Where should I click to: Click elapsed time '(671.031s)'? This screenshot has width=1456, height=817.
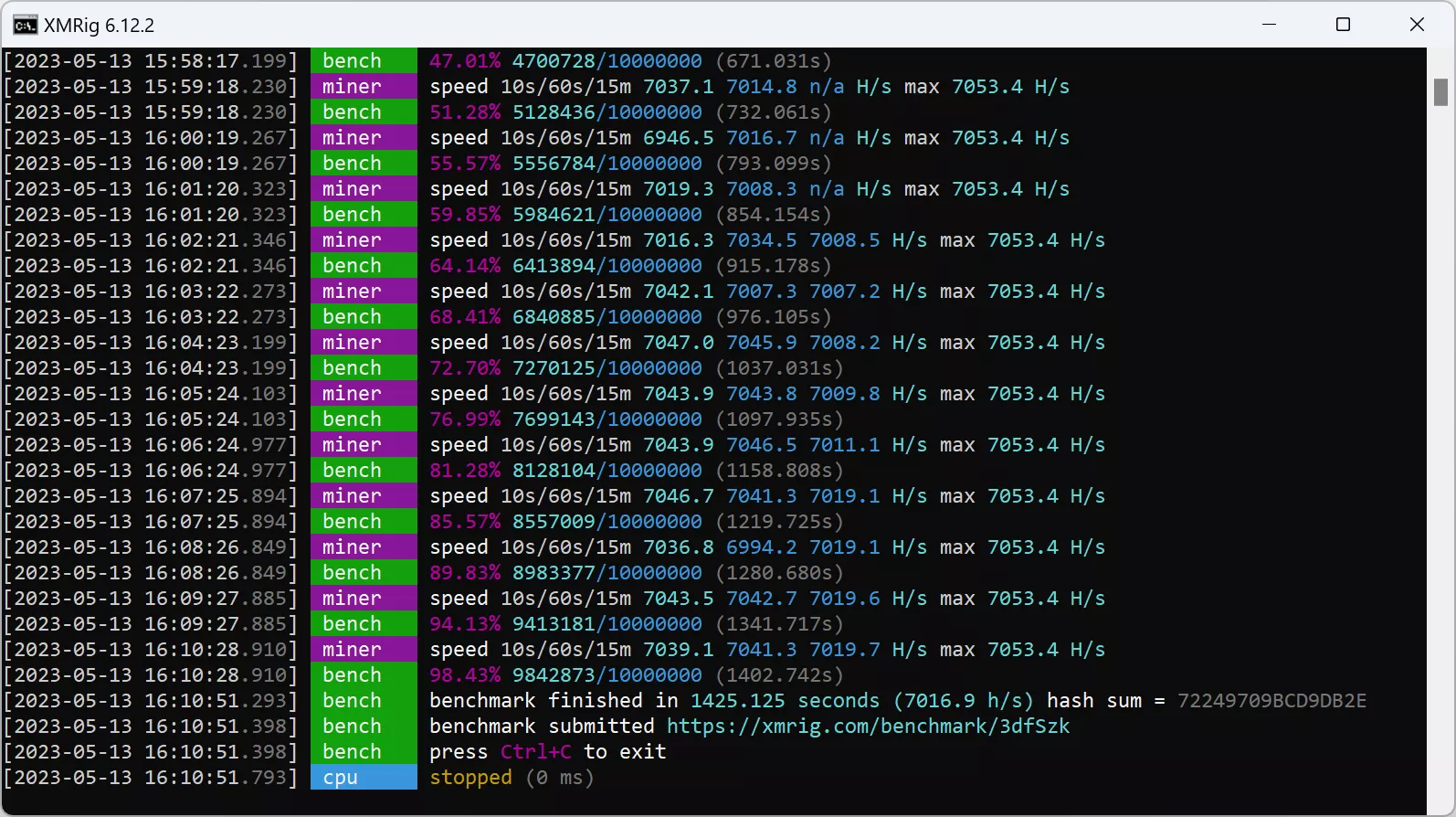click(x=774, y=61)
